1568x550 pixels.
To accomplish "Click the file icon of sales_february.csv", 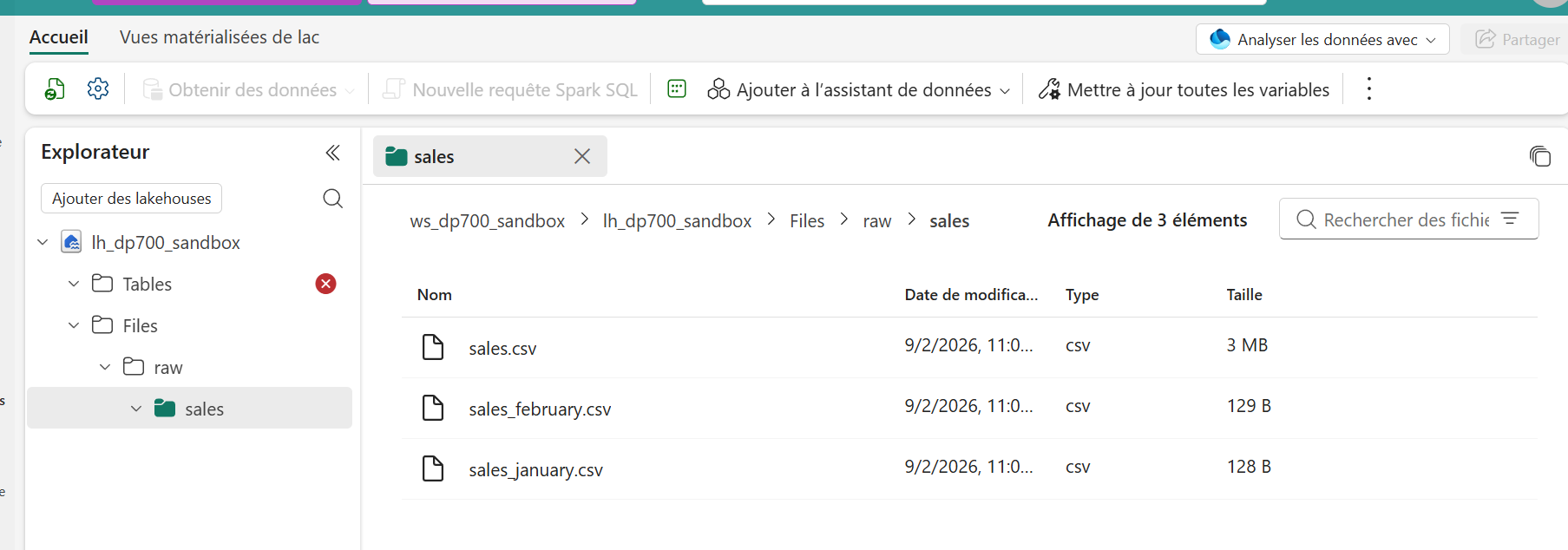I will pyautogui.click(x=433, y=408).
